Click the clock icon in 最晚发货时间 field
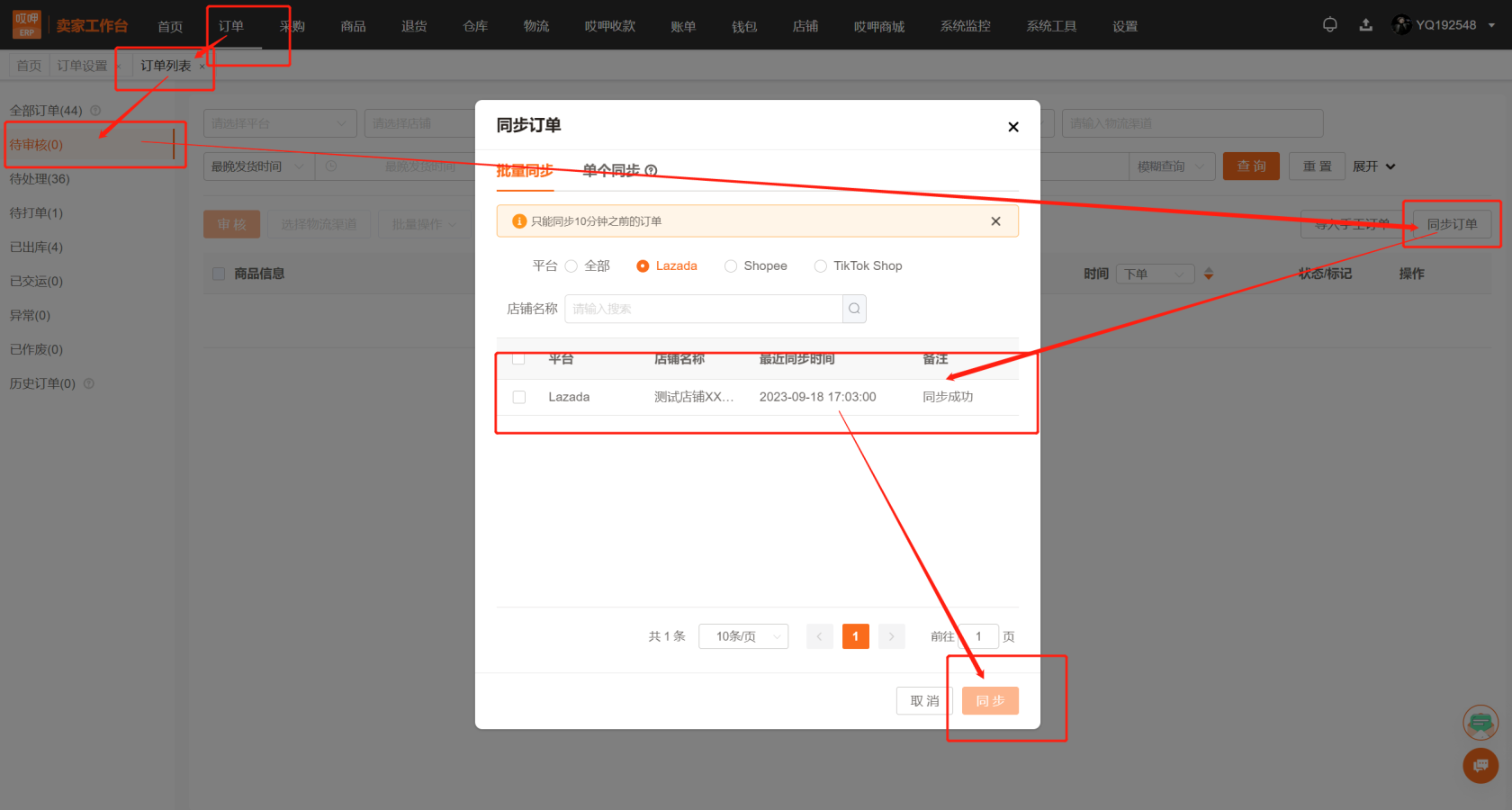1512x810 pixels. [331, 166]
